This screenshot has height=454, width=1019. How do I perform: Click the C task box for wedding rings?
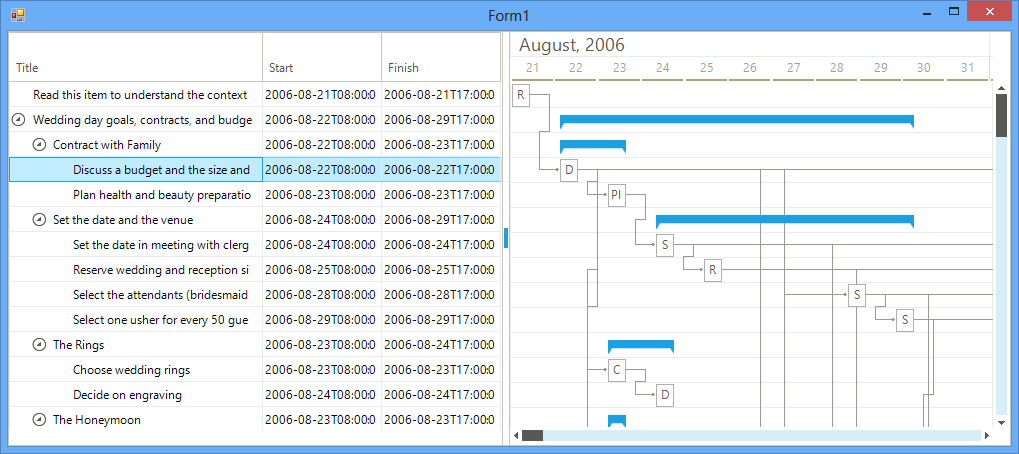[x=617, y=370]
